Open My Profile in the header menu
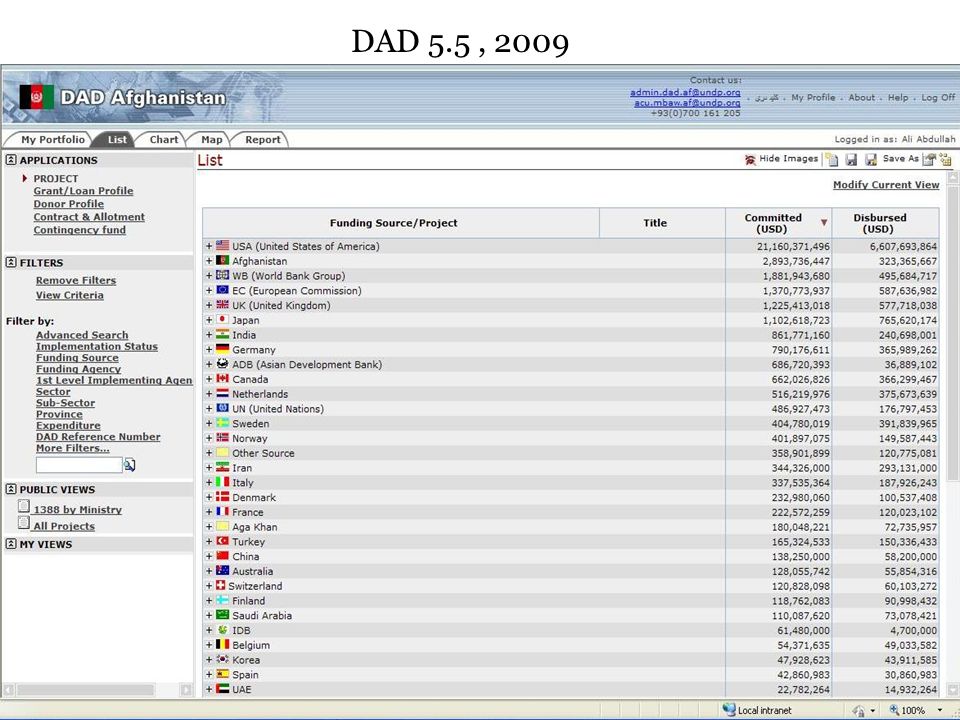 (x=813, y=97)
